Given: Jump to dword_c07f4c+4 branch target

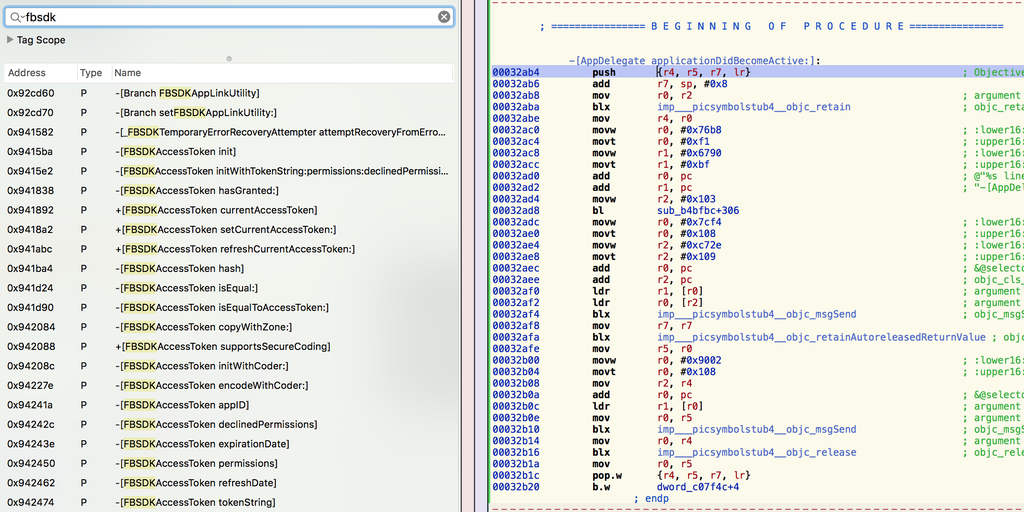Looking at the screenshot, I should (x=698, y=487).
